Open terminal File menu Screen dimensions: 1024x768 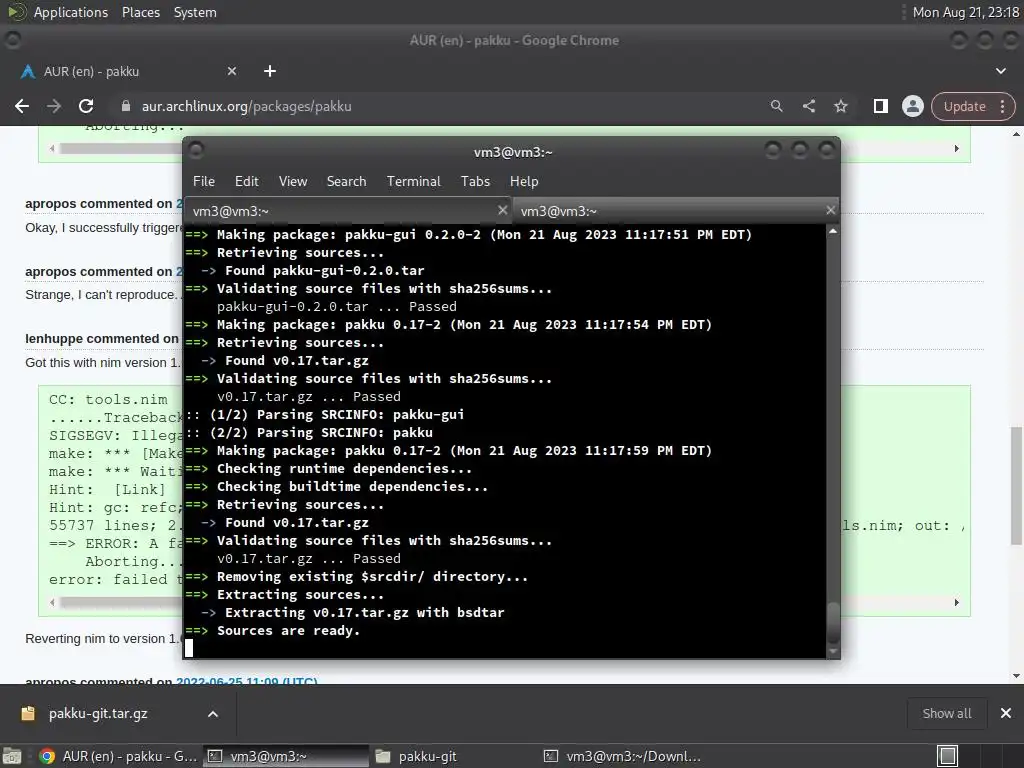(x=204, y=182)
